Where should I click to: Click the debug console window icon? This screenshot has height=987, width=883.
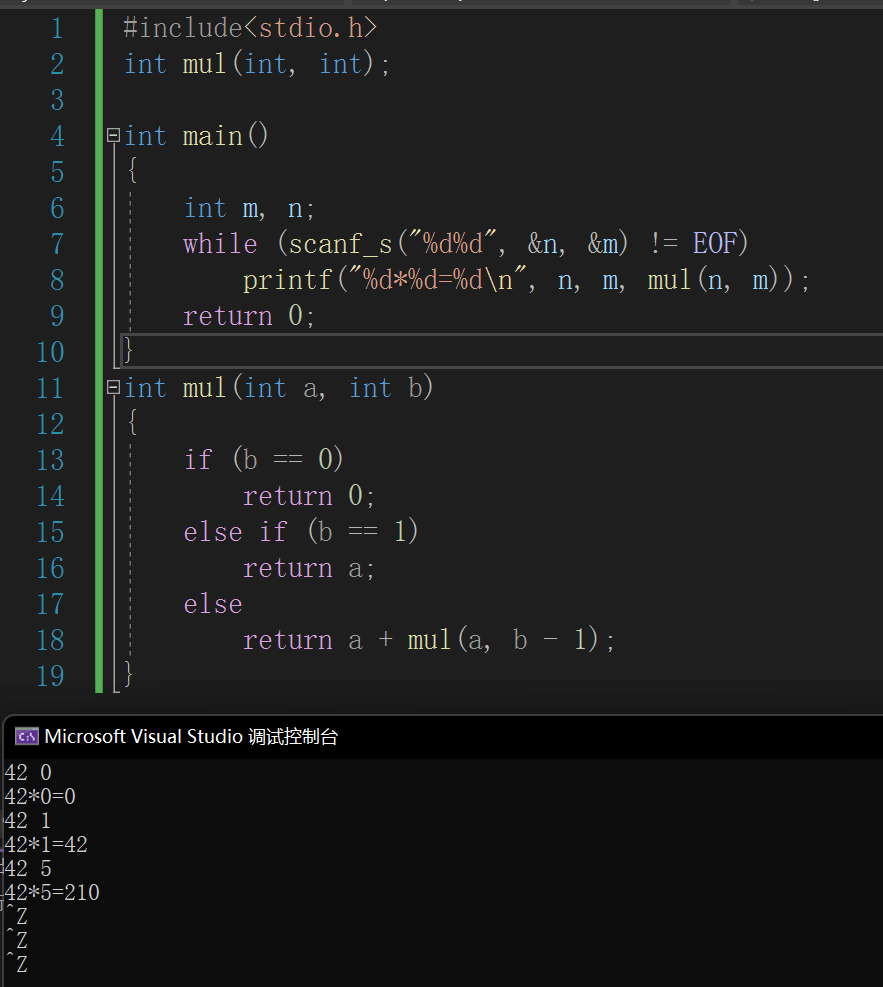tap(27, 736)
